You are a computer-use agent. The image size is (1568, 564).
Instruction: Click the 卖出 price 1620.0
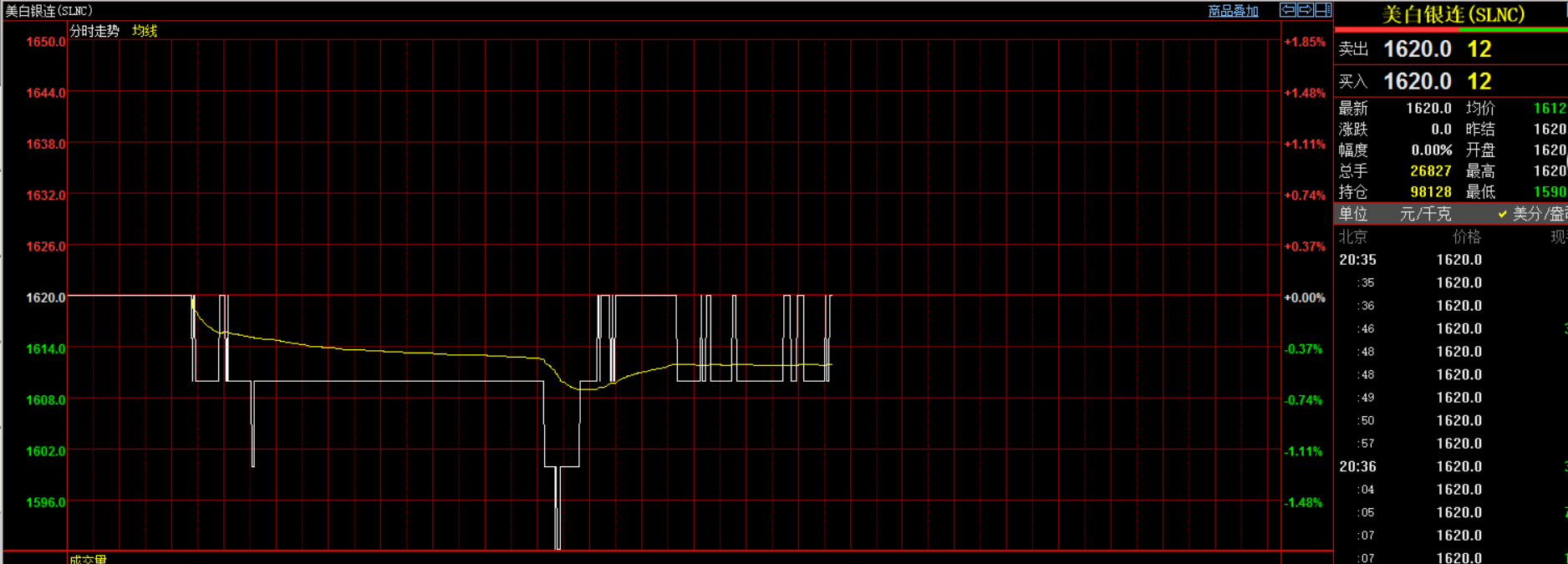tap(1418, 49)
